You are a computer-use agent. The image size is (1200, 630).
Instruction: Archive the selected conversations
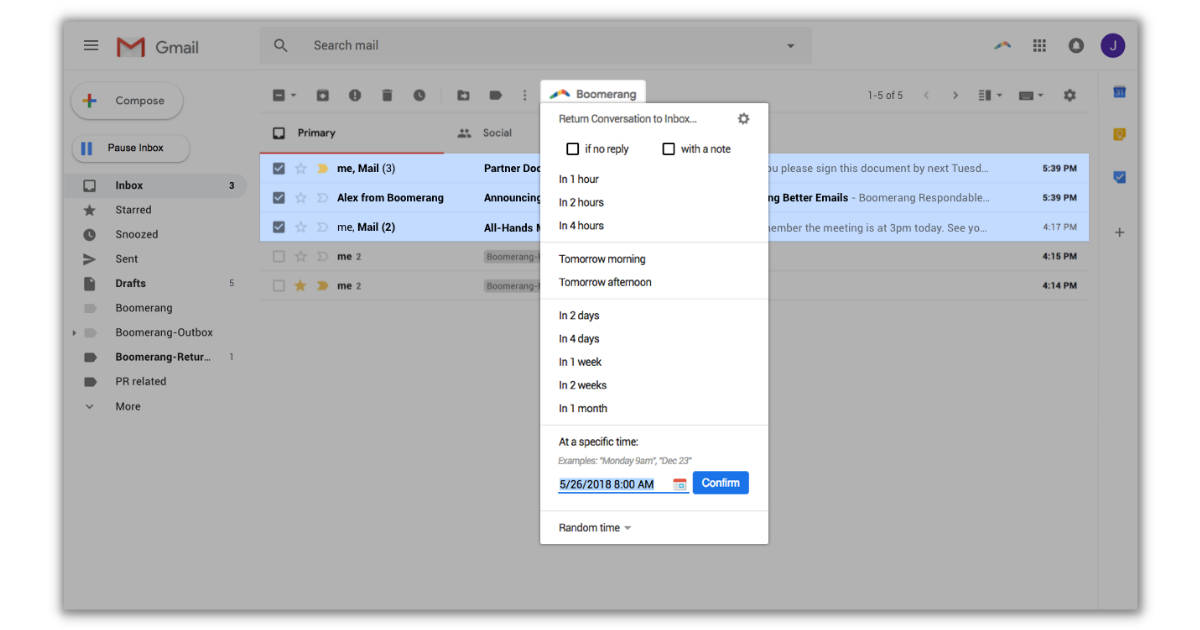pyautogui.click(x=322, y=95)
